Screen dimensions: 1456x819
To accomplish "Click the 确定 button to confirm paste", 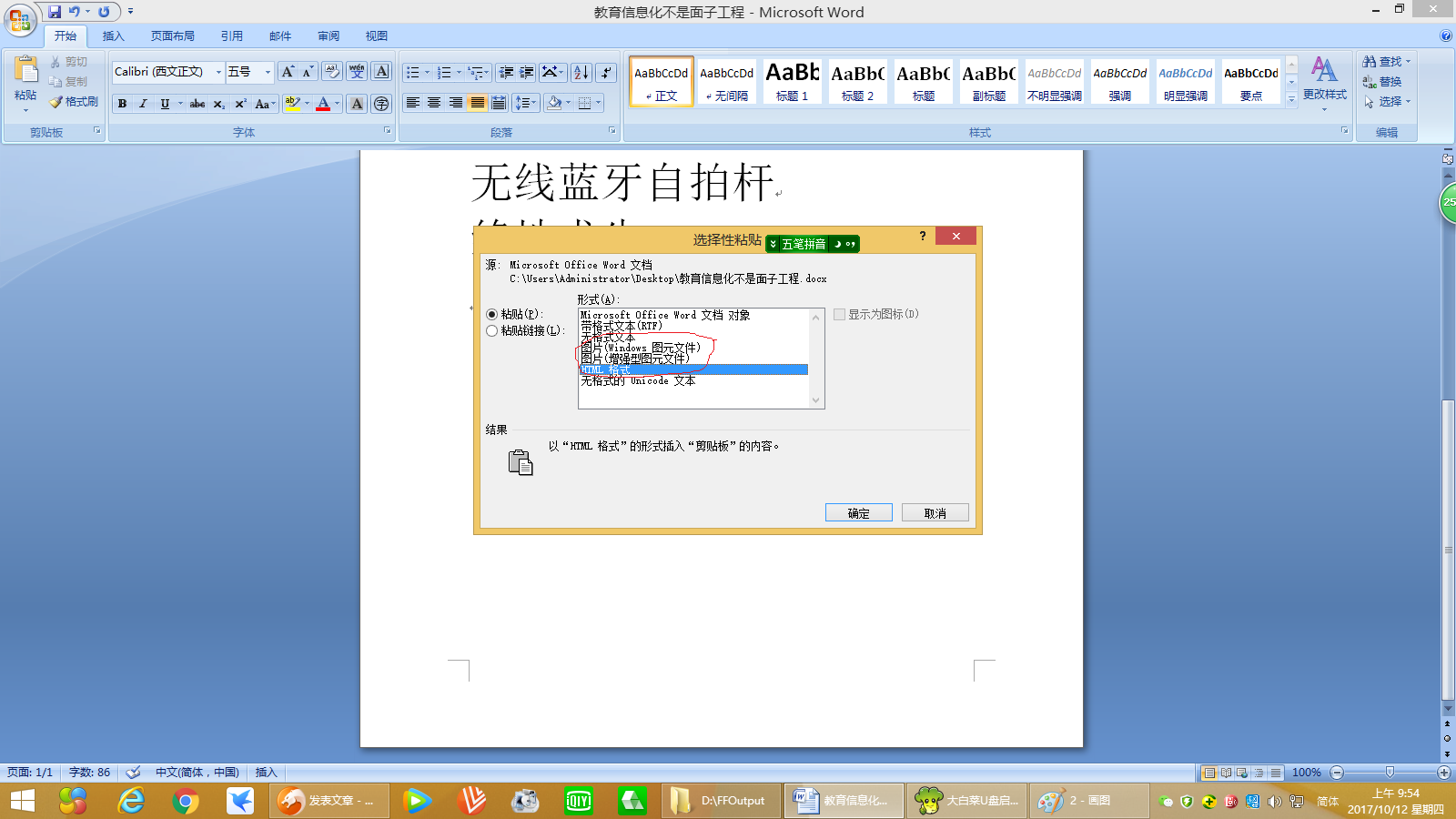I will point(858,511).
